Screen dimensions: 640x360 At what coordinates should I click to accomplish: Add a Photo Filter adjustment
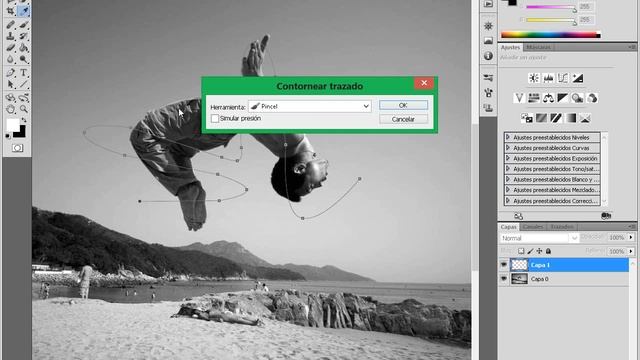[x=577, y=98]
